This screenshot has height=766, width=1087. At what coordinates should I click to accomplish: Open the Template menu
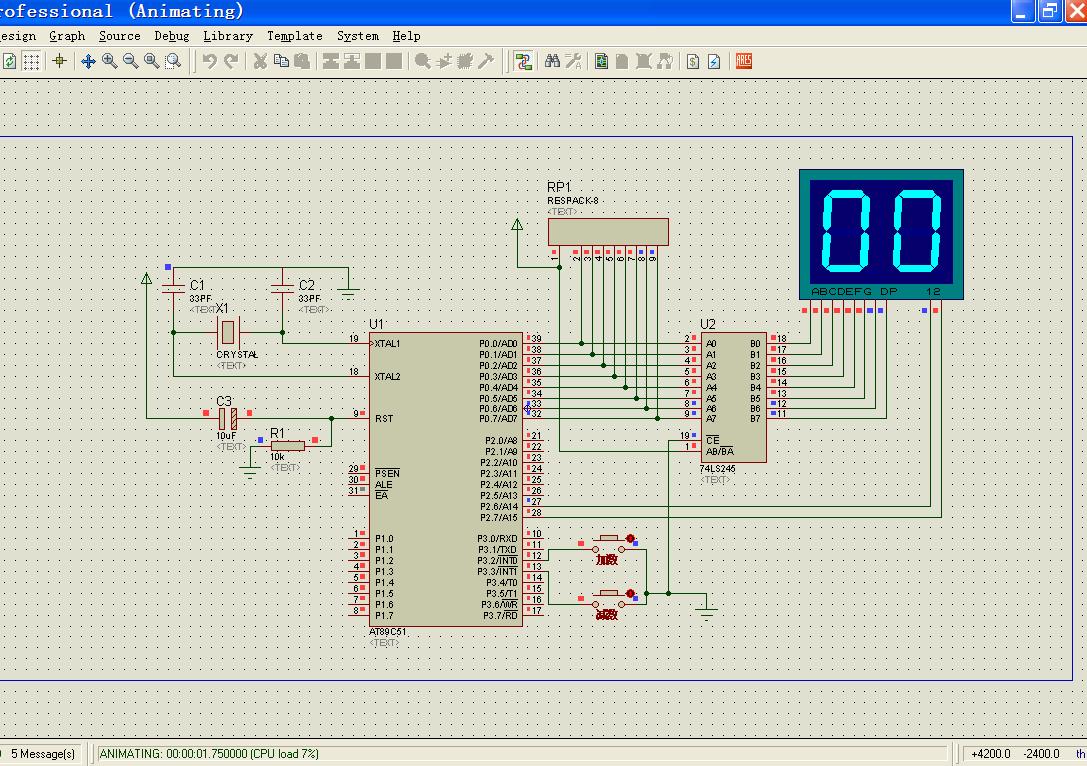click(295, 36)
